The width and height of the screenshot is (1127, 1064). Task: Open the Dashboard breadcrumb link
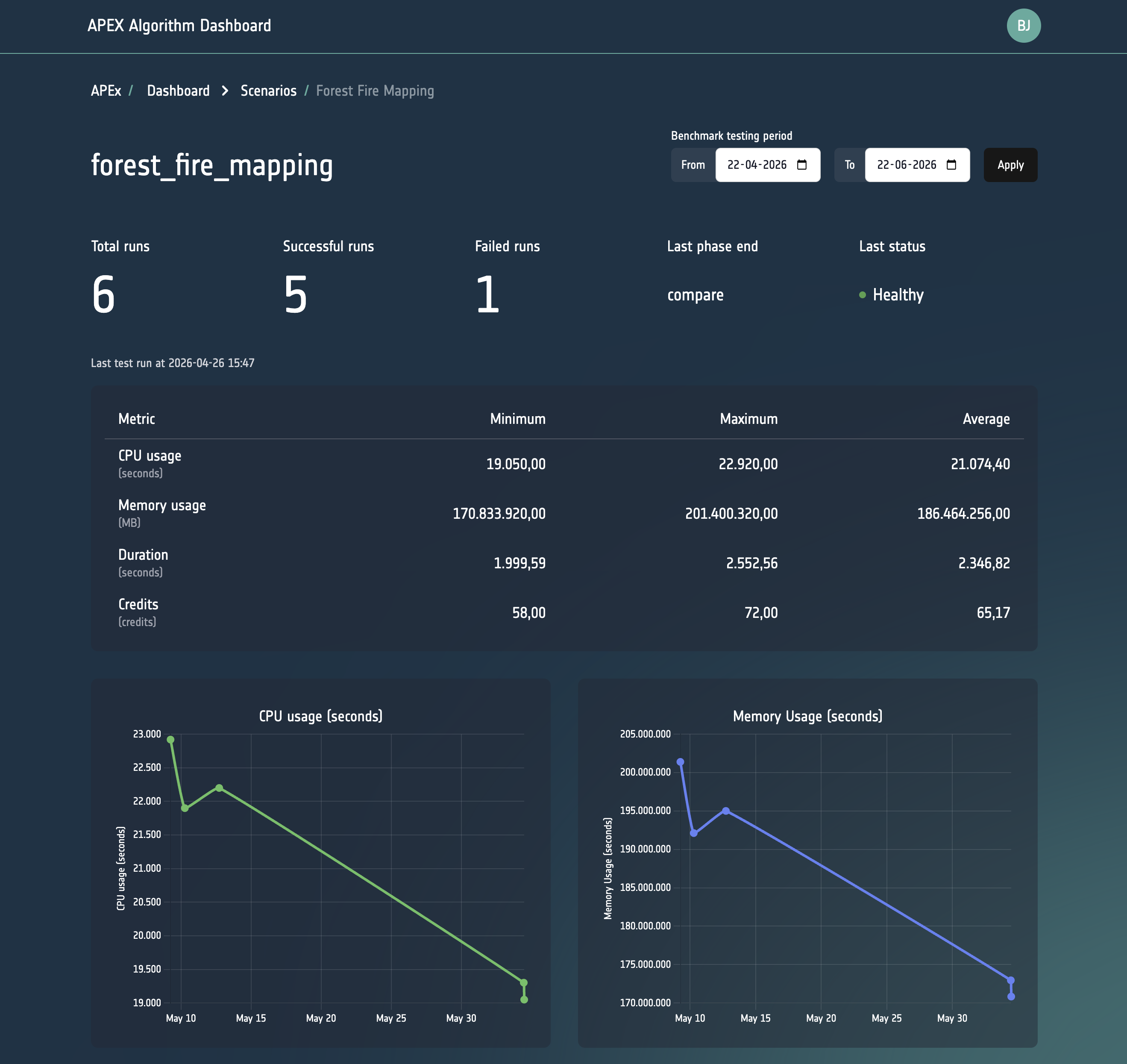point(178,91)
